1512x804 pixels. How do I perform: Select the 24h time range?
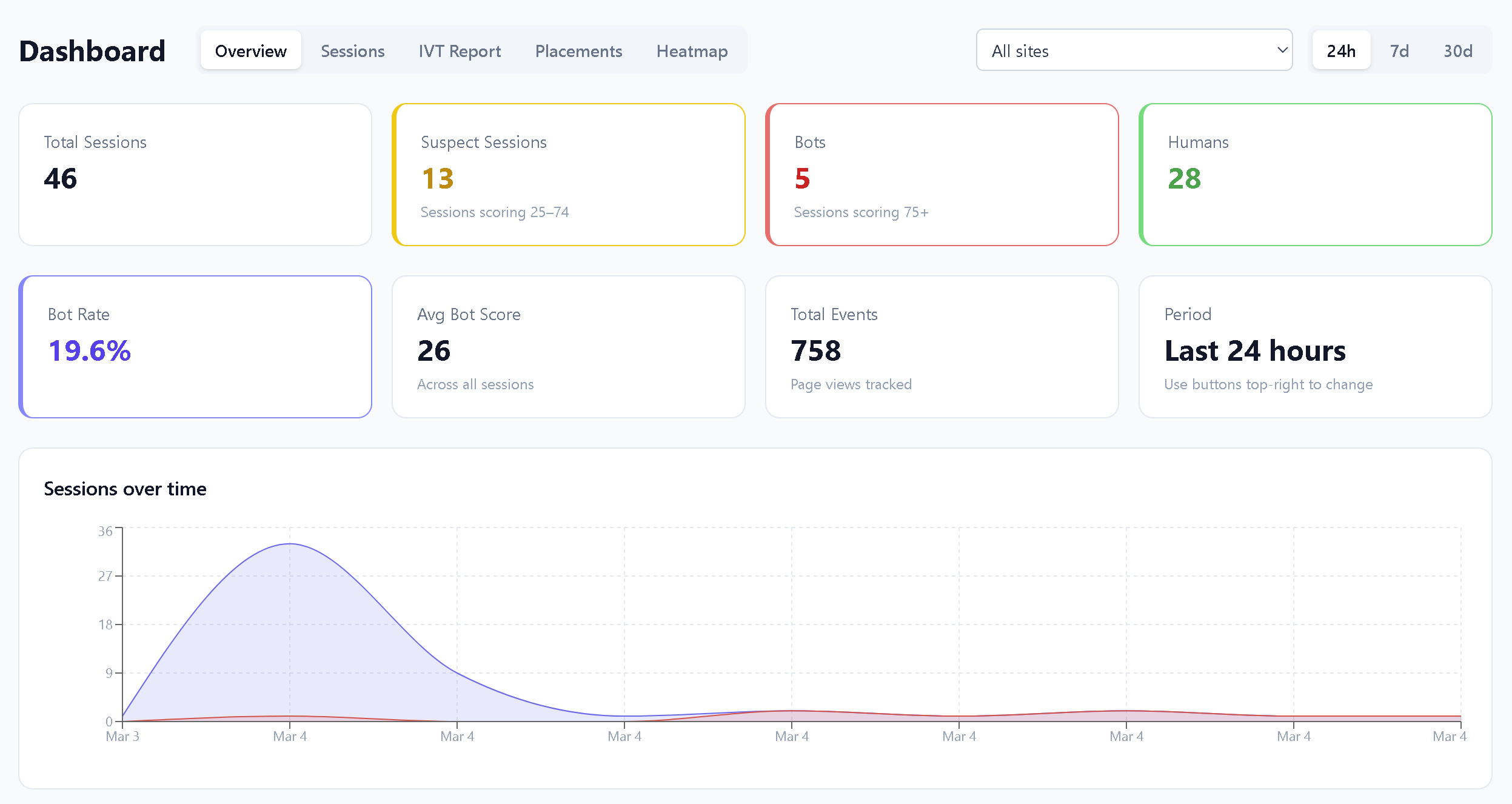coord(1341,50)
